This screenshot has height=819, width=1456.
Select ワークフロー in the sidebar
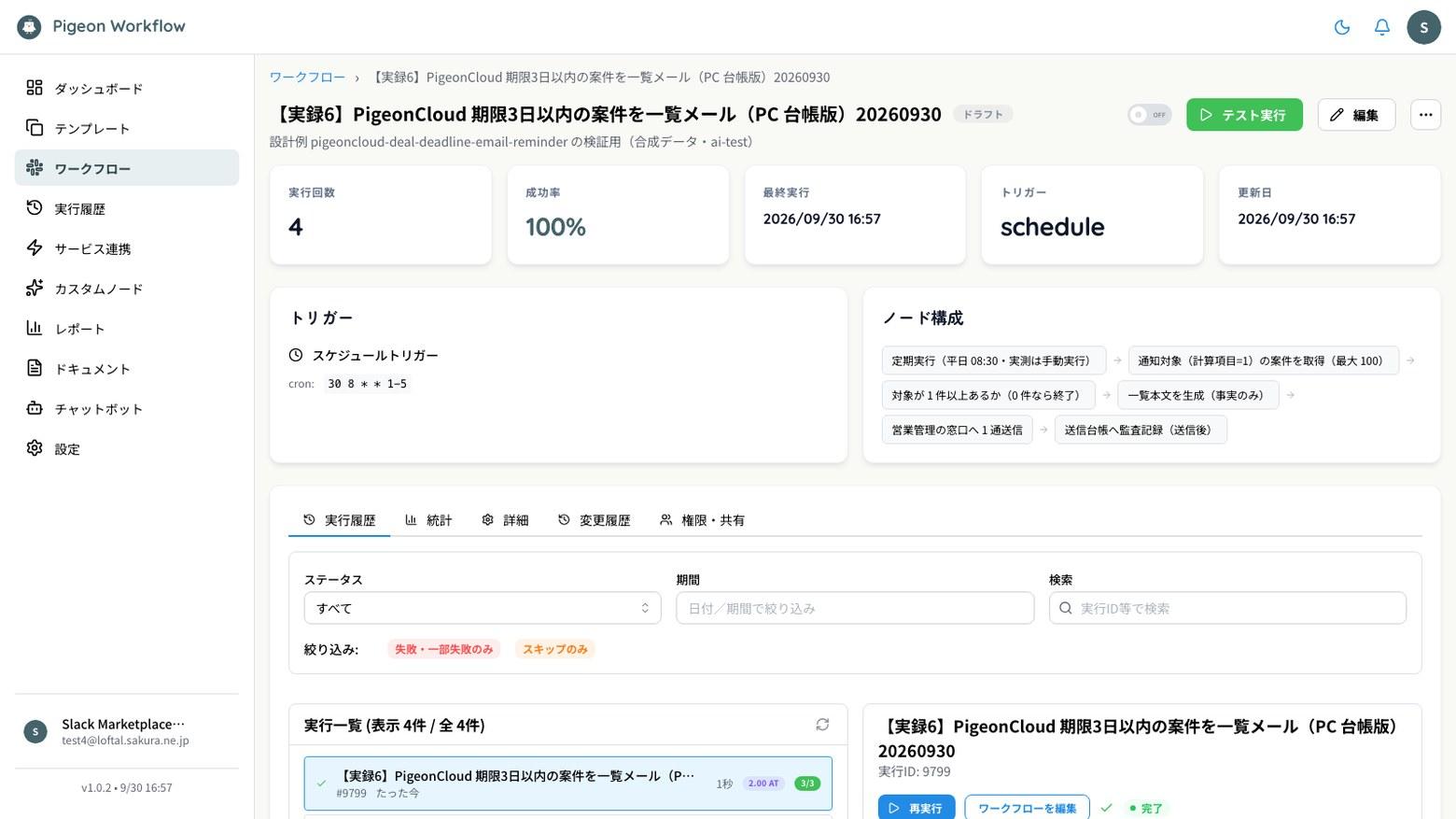click(x=127, y=168)
